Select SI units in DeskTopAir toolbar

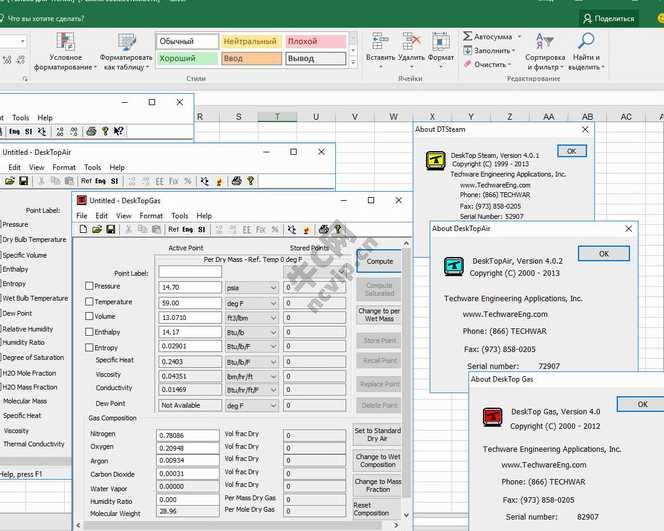114,181
